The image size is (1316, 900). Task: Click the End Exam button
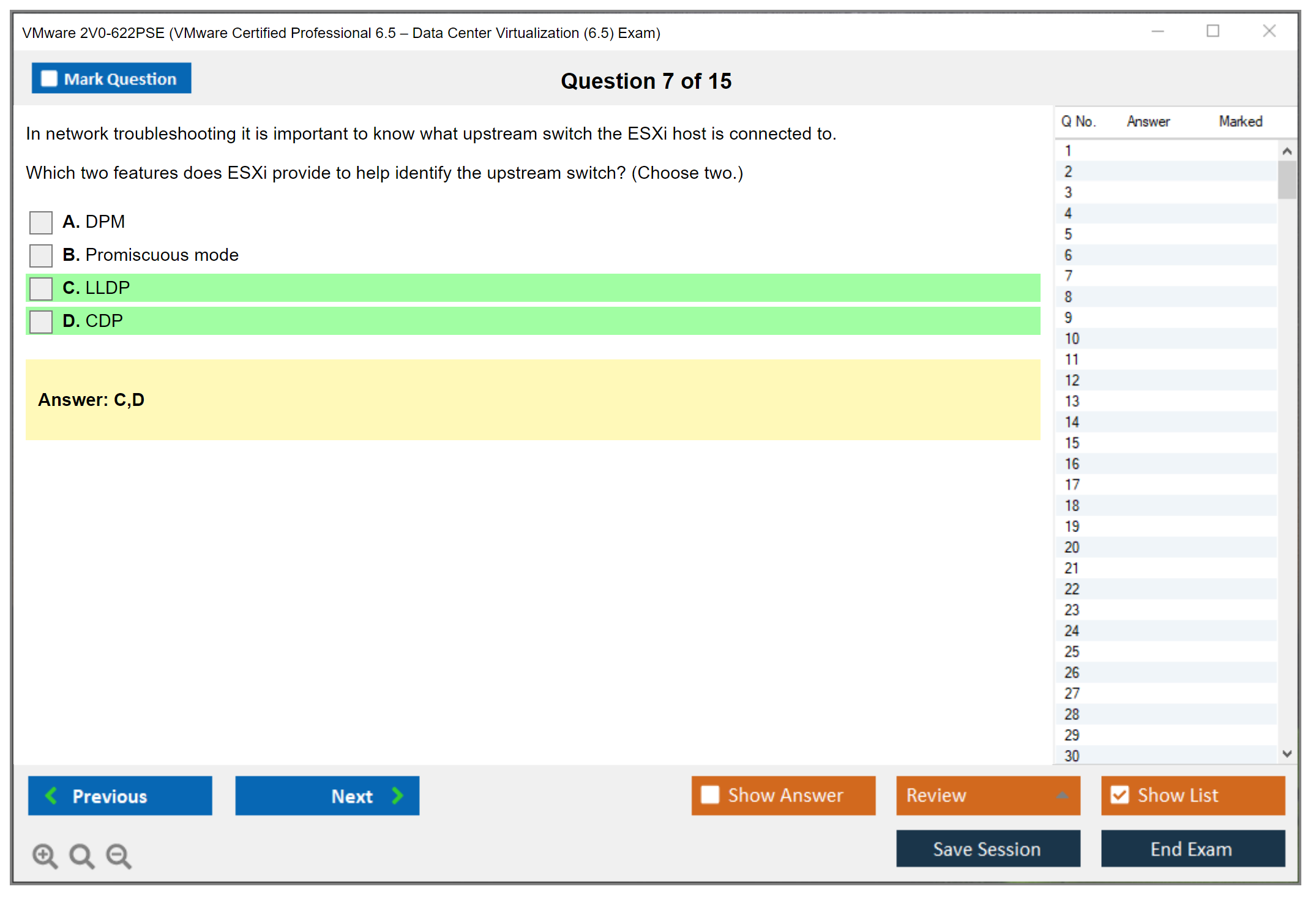point(1192,849)
